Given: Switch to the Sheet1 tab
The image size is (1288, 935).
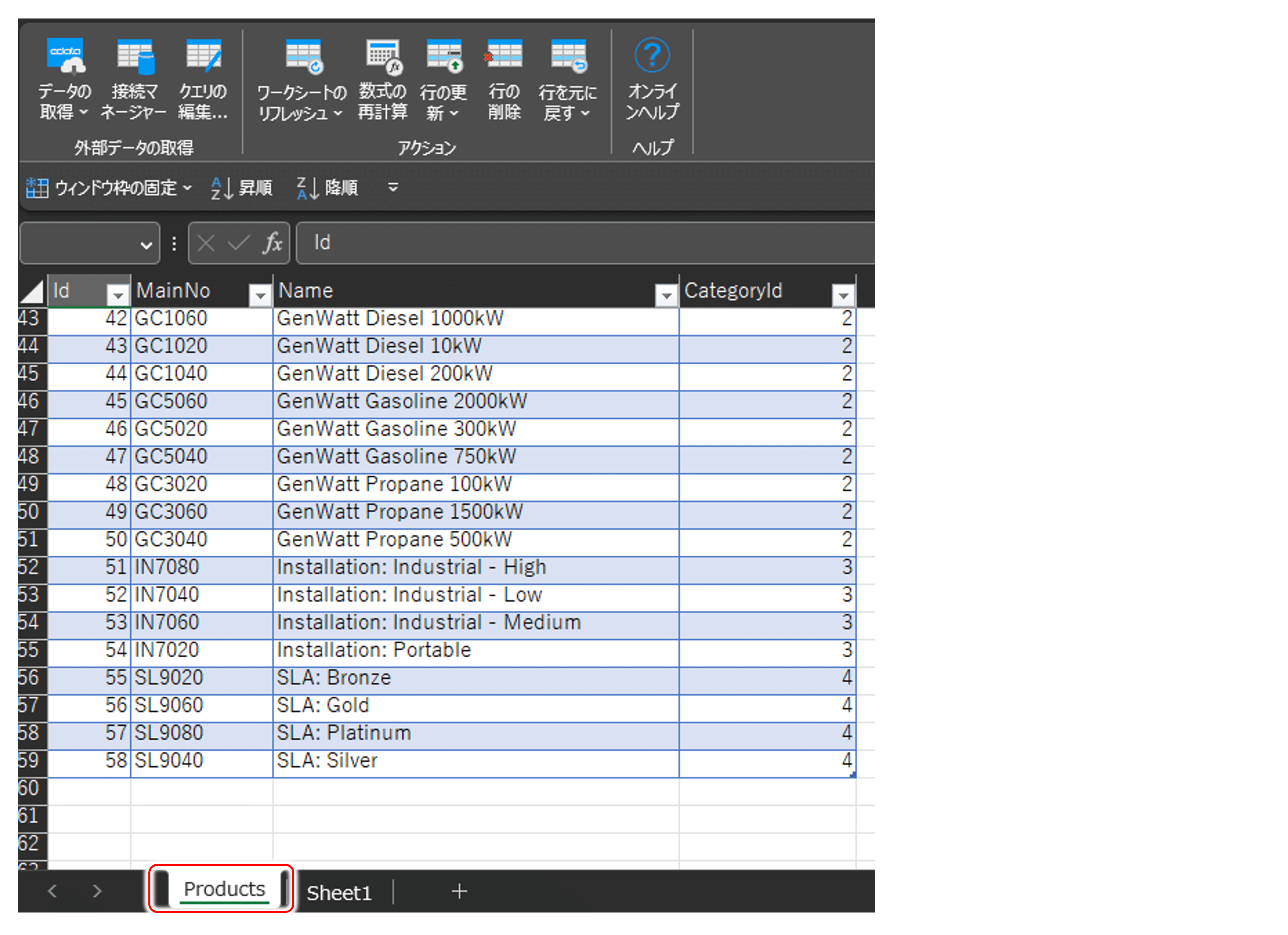Looking at the screenshot, I should 339,893.
